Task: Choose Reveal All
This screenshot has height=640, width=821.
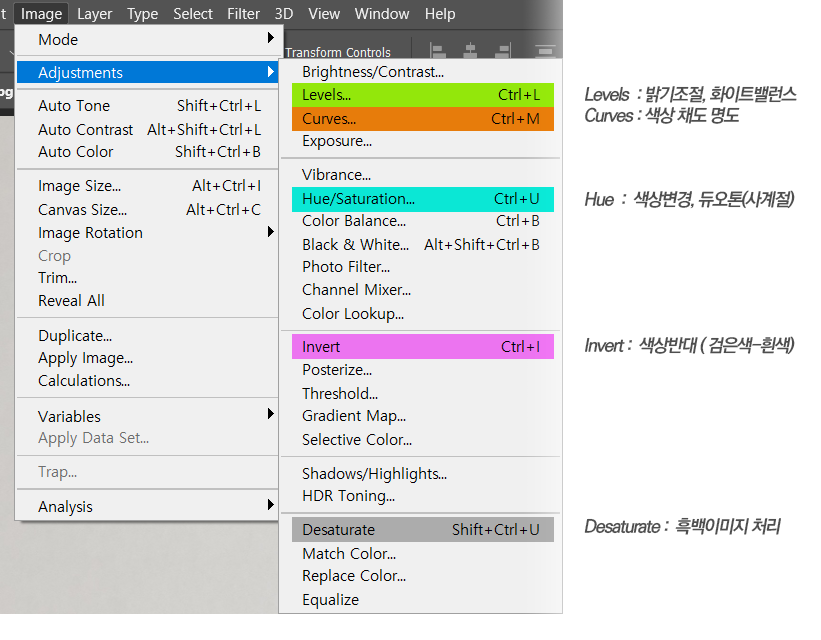Action: click(148, 301)
